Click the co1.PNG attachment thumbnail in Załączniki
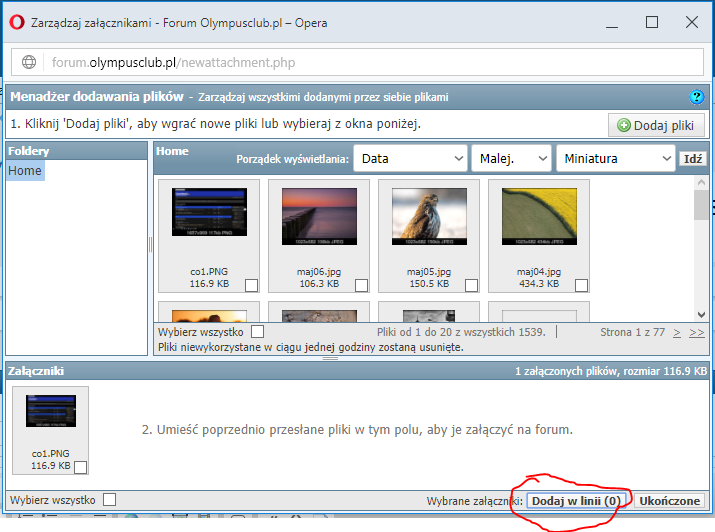The image size is (715, 532). [50, 416]
